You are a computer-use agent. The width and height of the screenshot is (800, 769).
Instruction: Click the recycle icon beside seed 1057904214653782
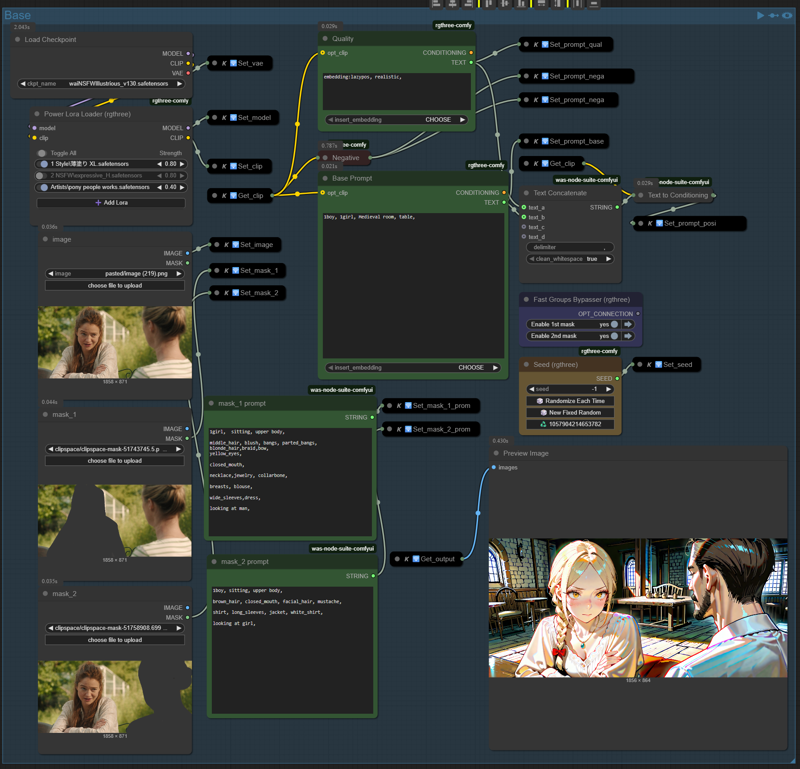[543, 424]
